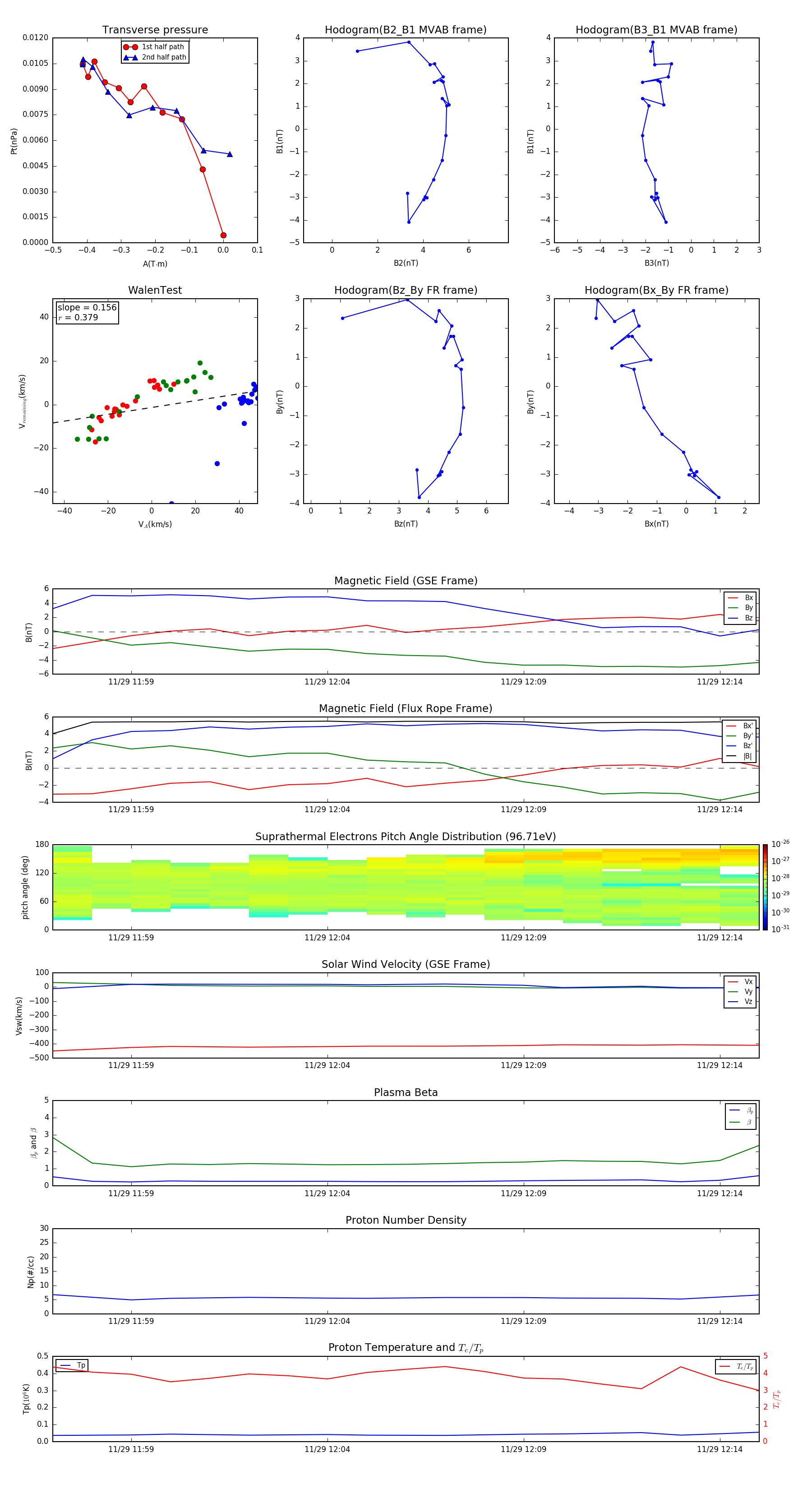Screen dimensions: 812x1489
Task: Click the 'Hodogram(Bz_By FR frame)' title
Action: 406,290
